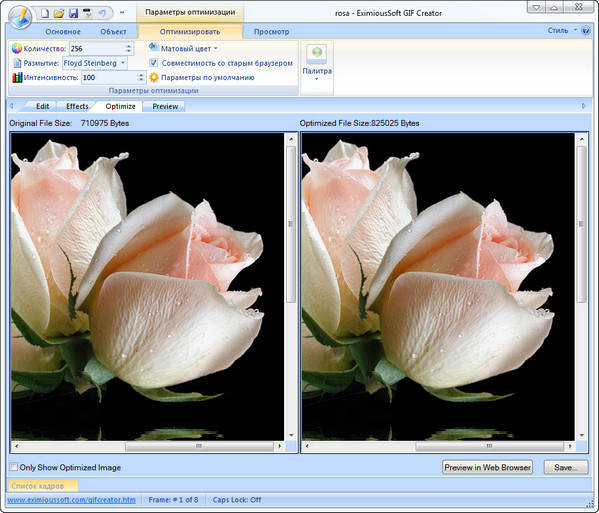
Task: Click the optimized rose image preview
Action: pos(438,286)
